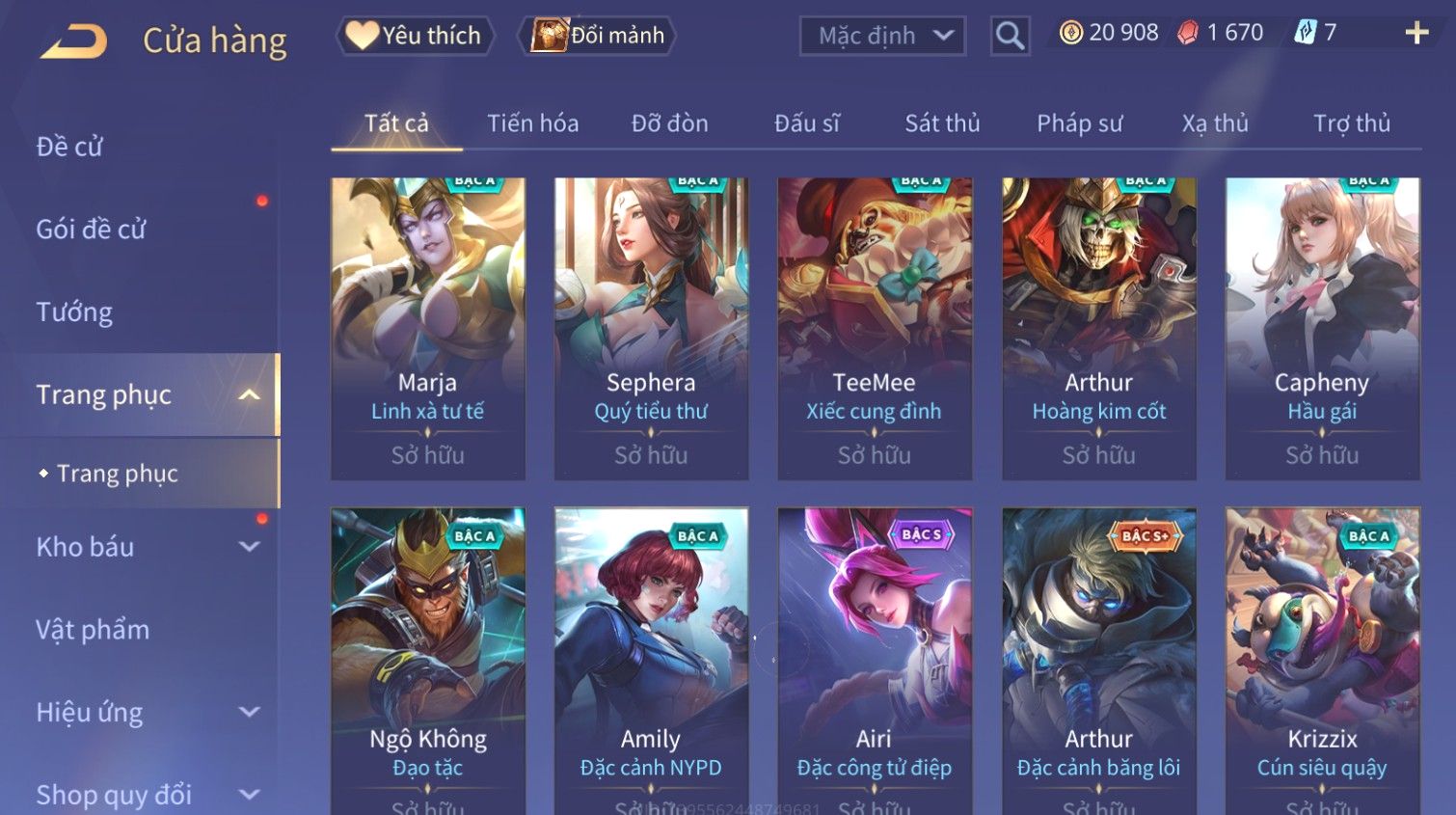Click the blue ticket currency icon

(1305, 33)
